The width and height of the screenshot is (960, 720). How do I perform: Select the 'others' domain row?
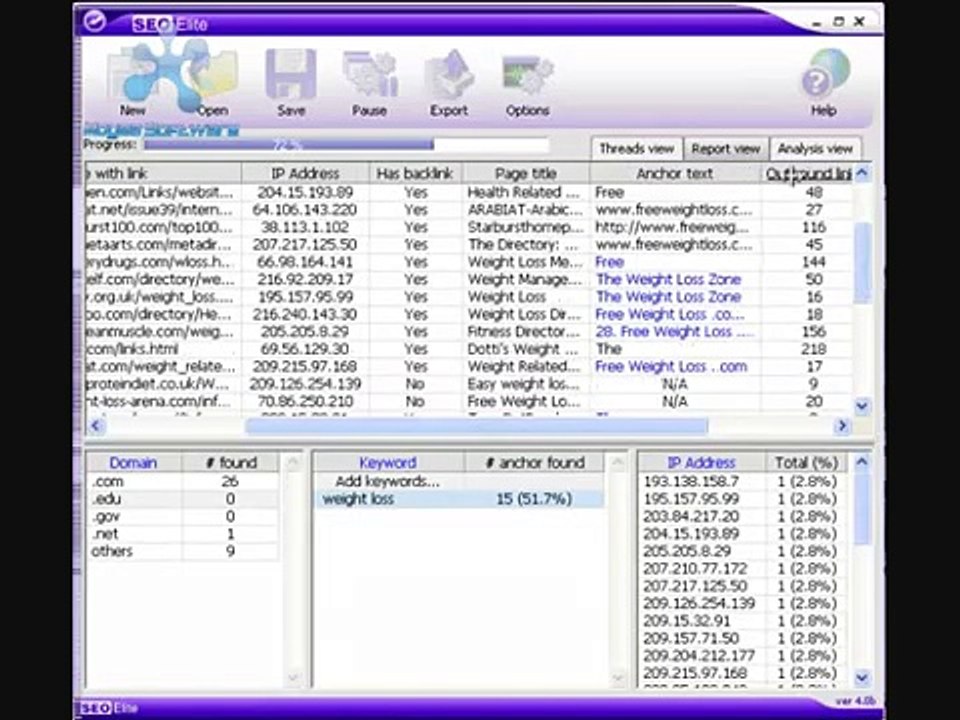(183, 551)
